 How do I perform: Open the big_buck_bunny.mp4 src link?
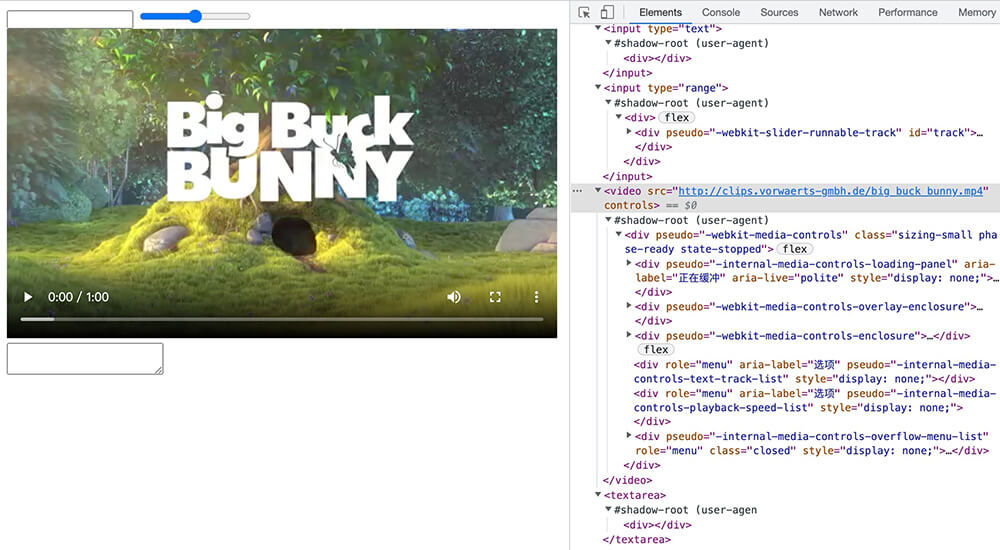click(830, 191)
